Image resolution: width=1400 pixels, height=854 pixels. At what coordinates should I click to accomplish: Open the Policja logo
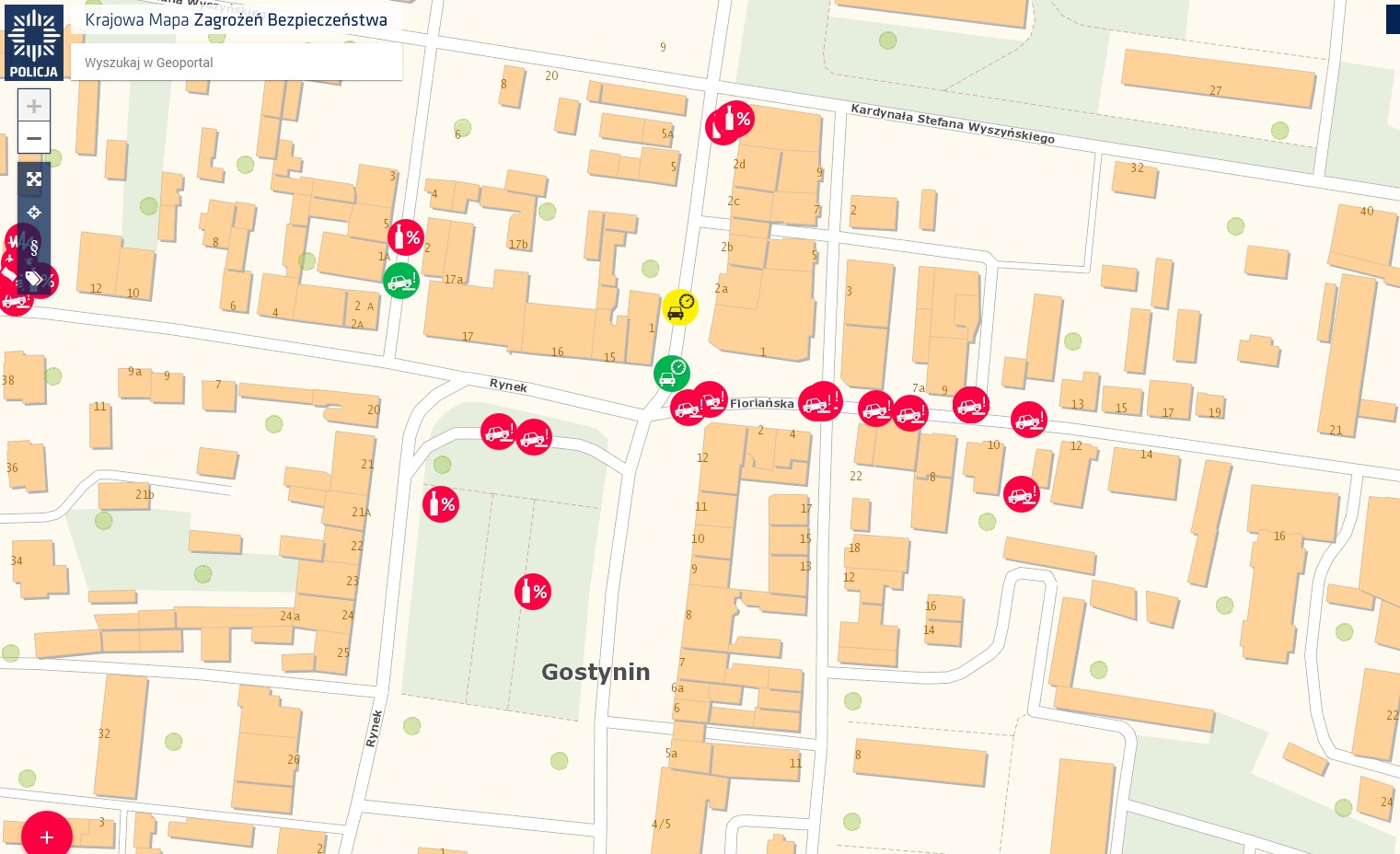(x=34, y=42)
